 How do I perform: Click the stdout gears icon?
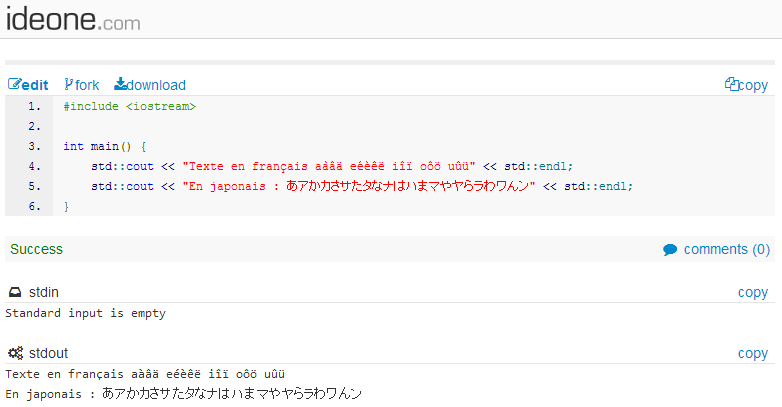pos(15,353)
